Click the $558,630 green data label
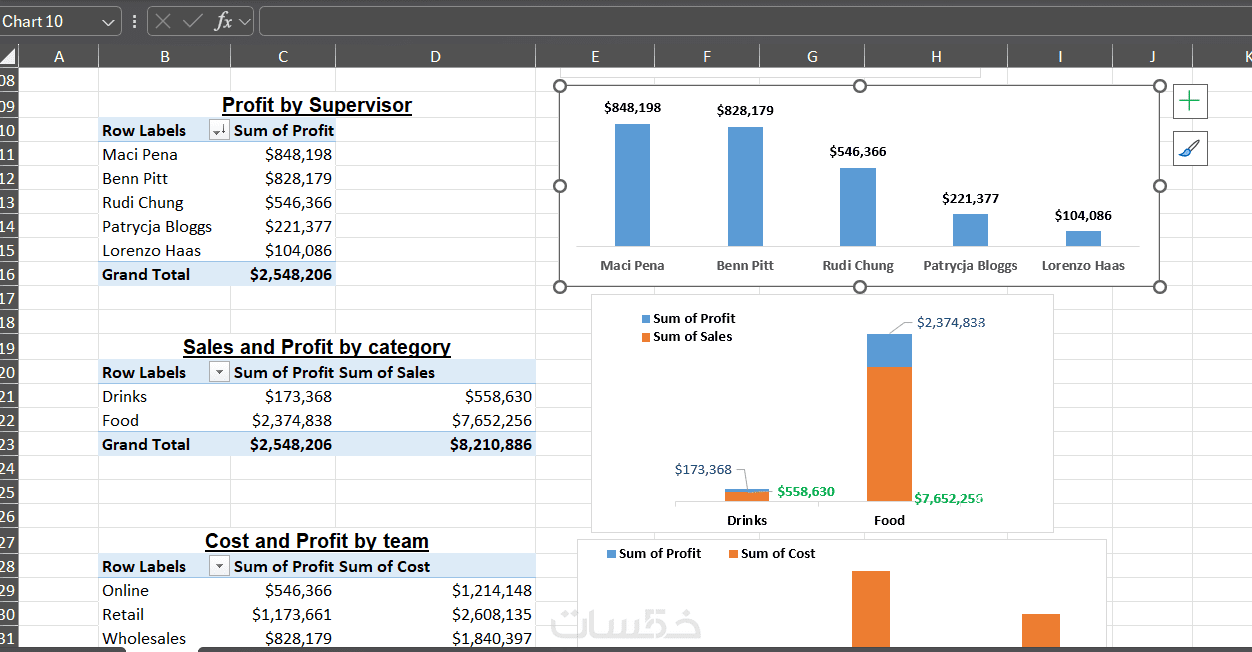This screenshot has height=652, width=1252. [806, 491]
